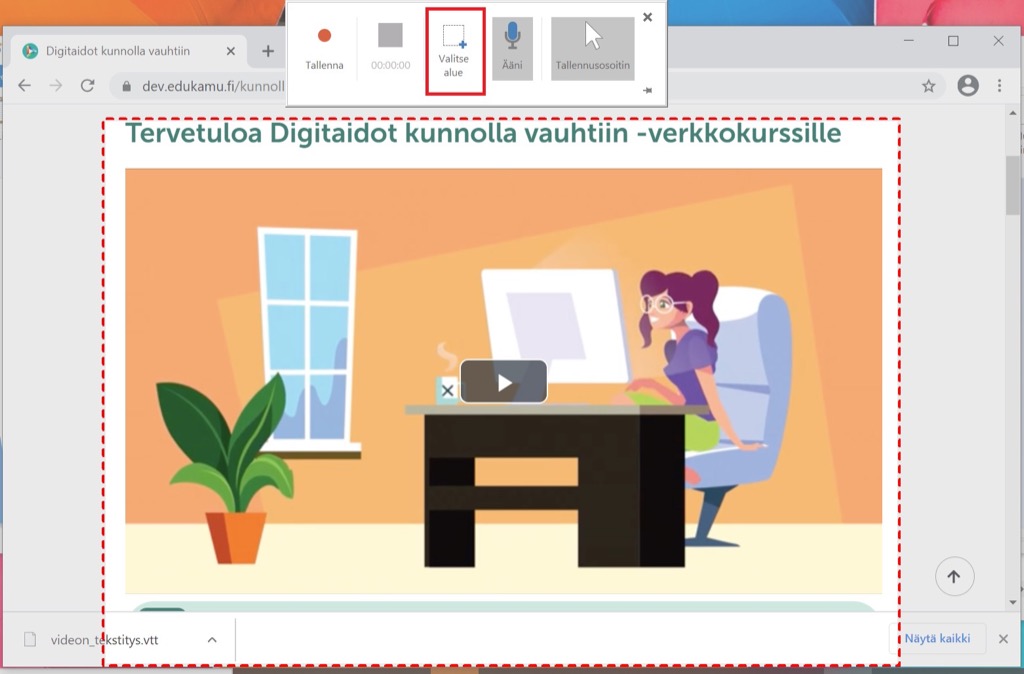The width and height of the screenshot is (1024, 674).
Task: Open Chrome's three-dot menu
Action: (x=999, y=86)
